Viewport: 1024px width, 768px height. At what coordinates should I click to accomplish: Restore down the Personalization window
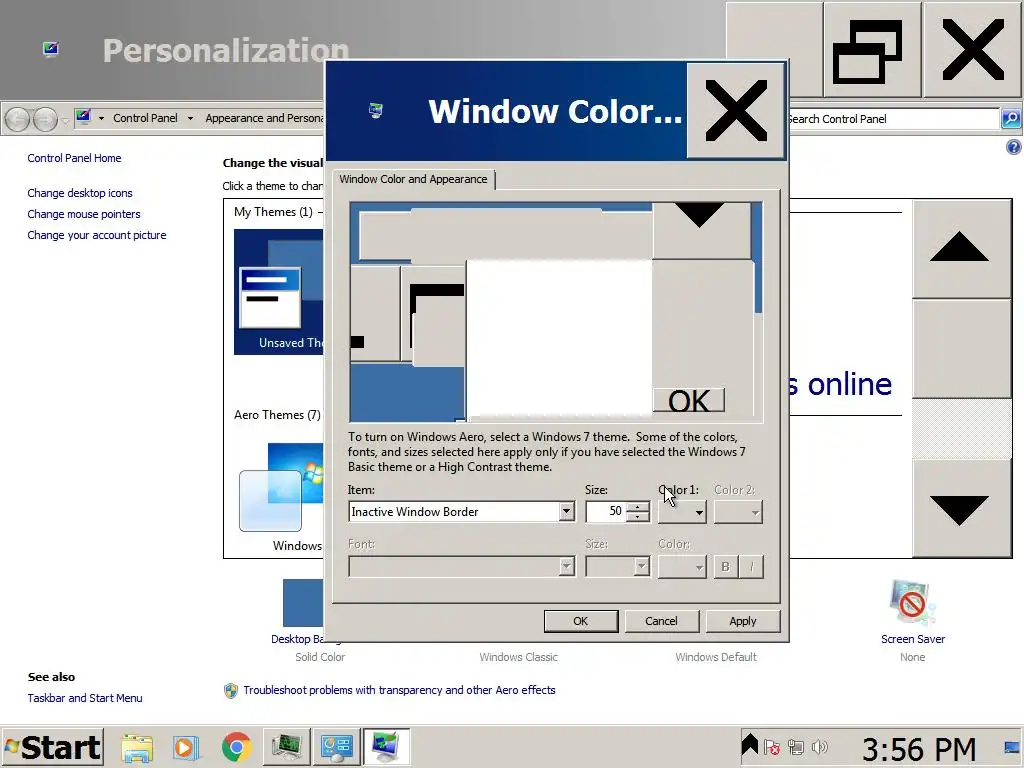point(872,50)
